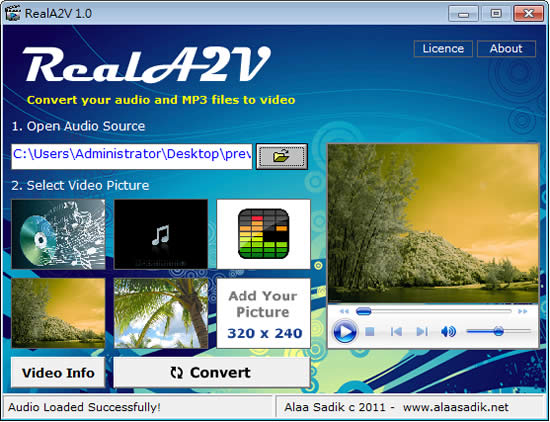Choose the equalizer bars video picture
550x422 pixels.
coord(263,234)
